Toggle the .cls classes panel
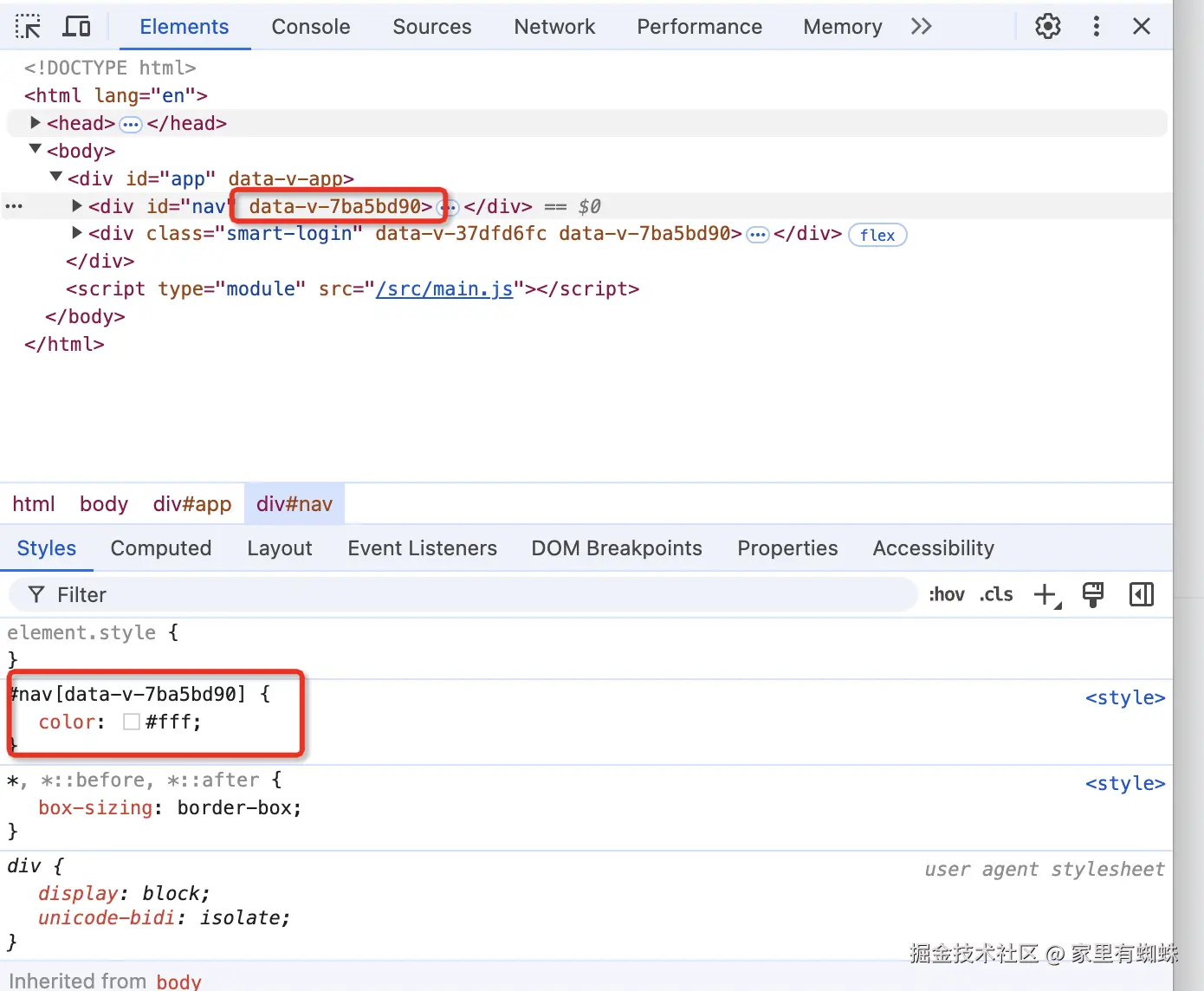The width and height of the screenshot is (1204, 991). 996,594
